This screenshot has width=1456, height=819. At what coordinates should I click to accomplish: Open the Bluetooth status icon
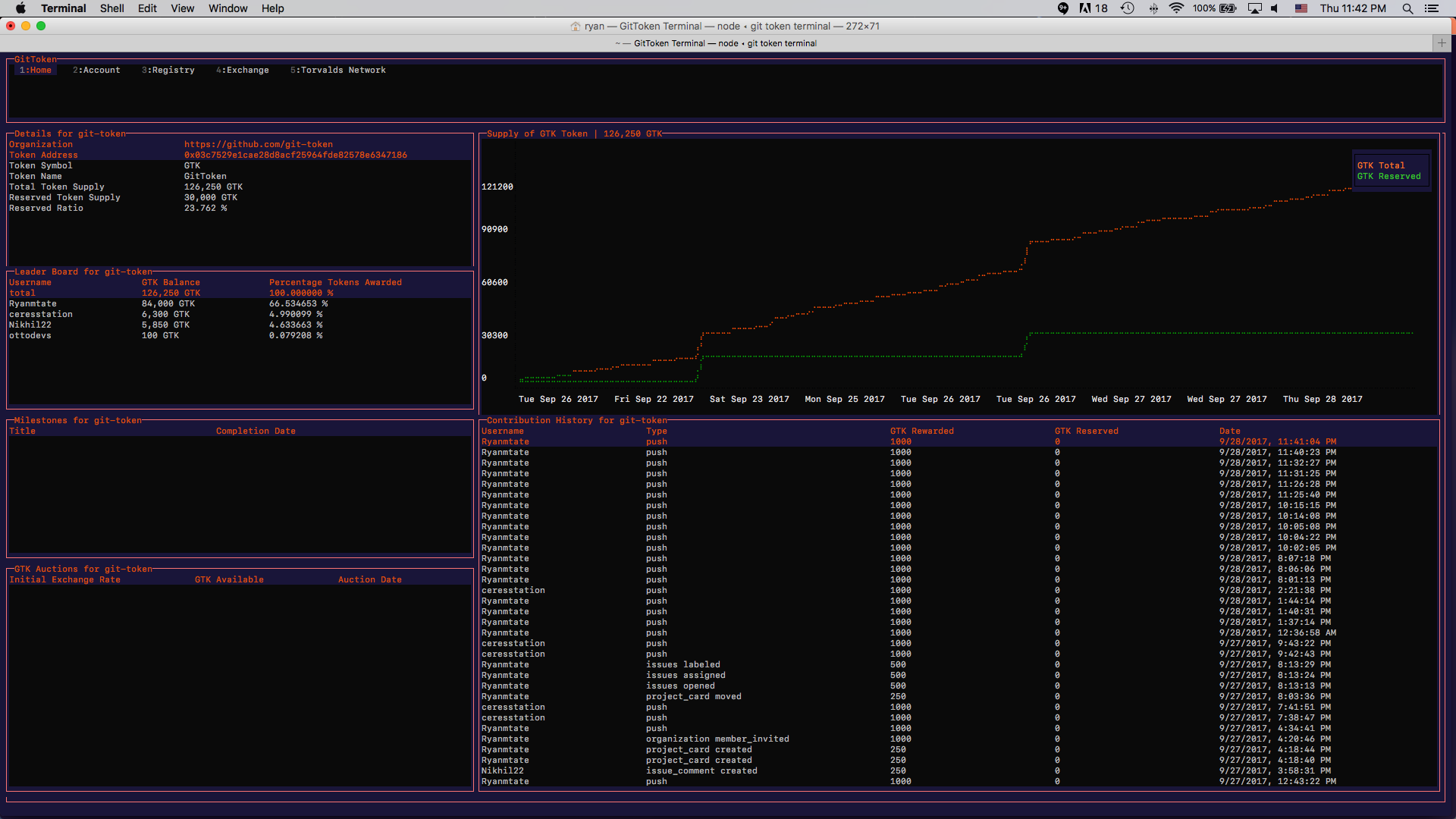(1153, 8)
